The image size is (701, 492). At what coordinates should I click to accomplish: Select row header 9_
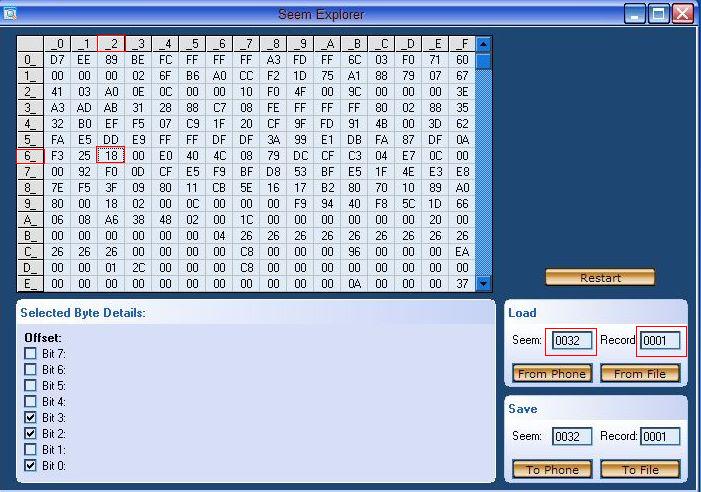coord(30,204)
